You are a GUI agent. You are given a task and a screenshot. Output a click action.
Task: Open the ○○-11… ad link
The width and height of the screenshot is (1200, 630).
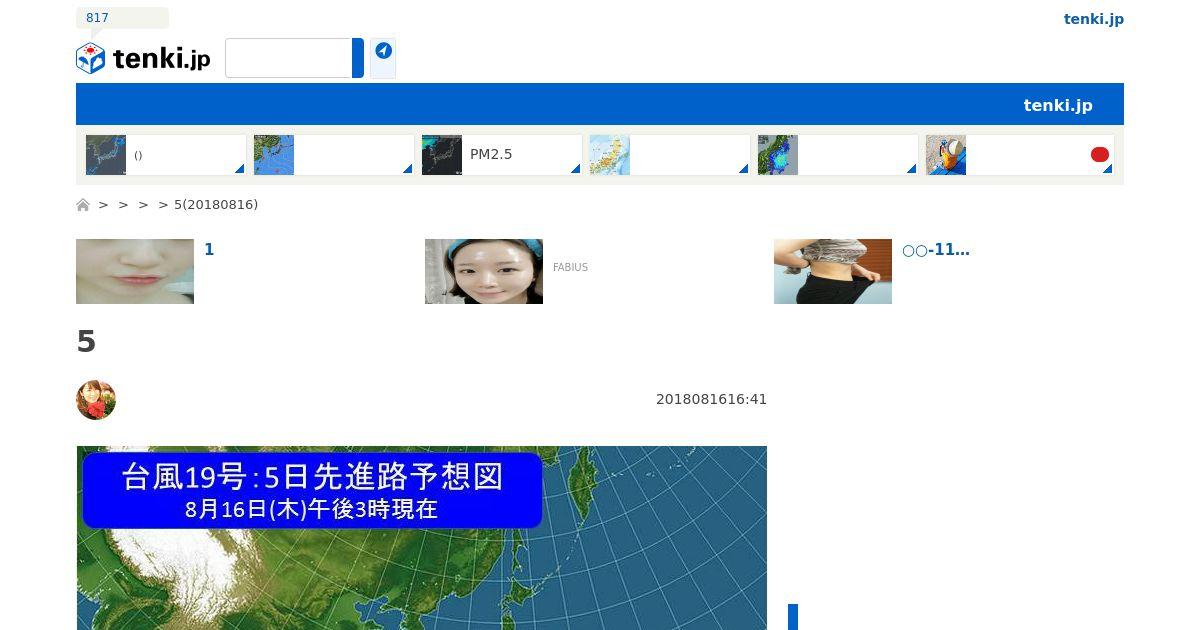pos(936,250)
